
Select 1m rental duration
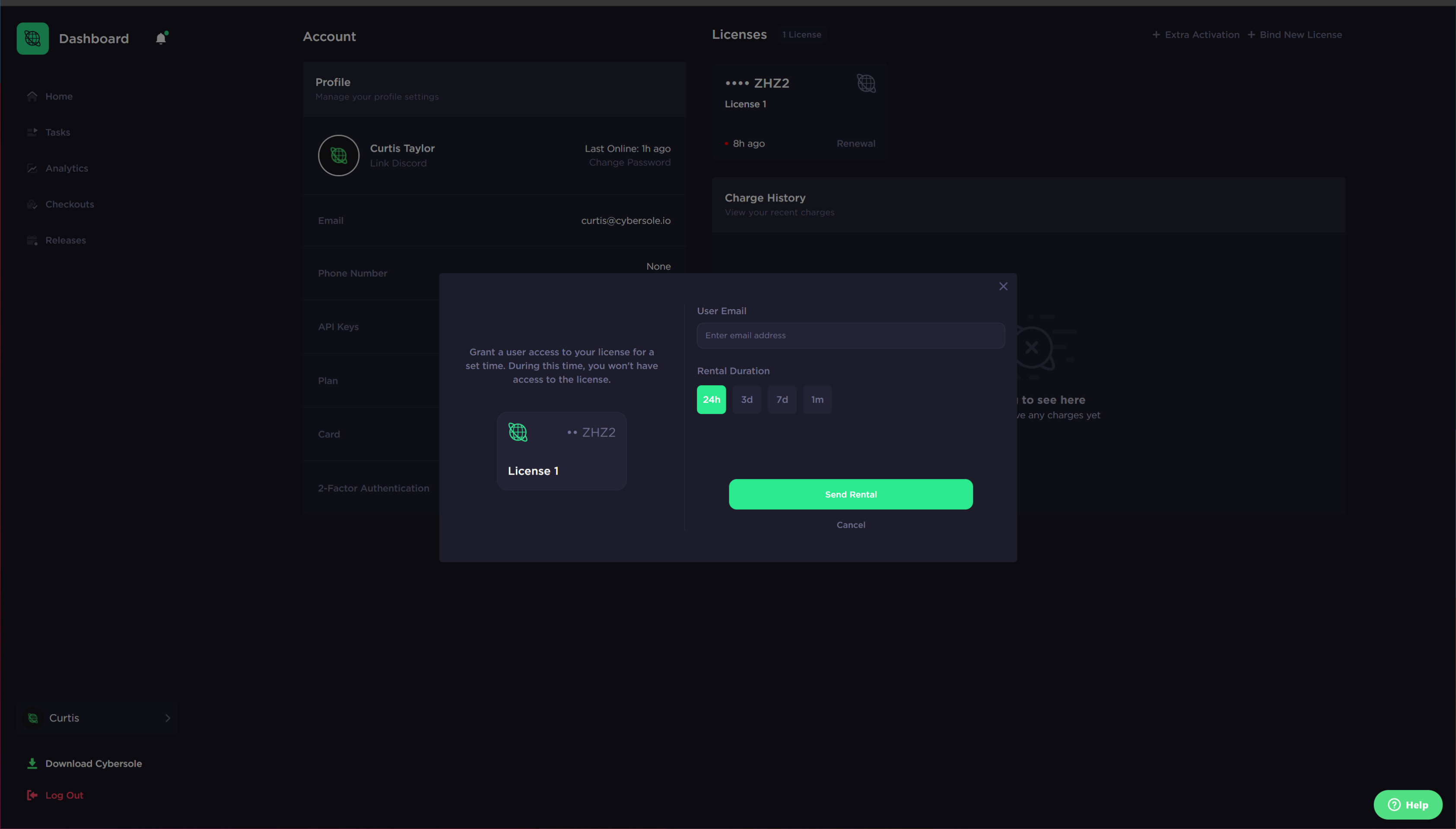pos(817,400)
